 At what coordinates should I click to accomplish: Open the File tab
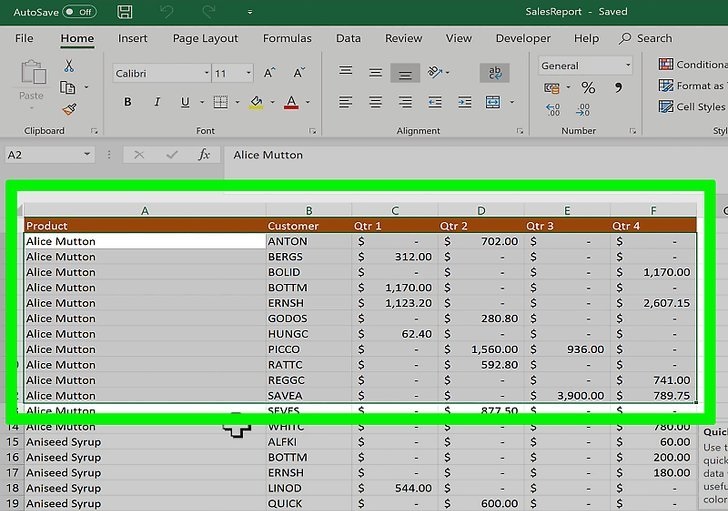[x=24, y=38]
